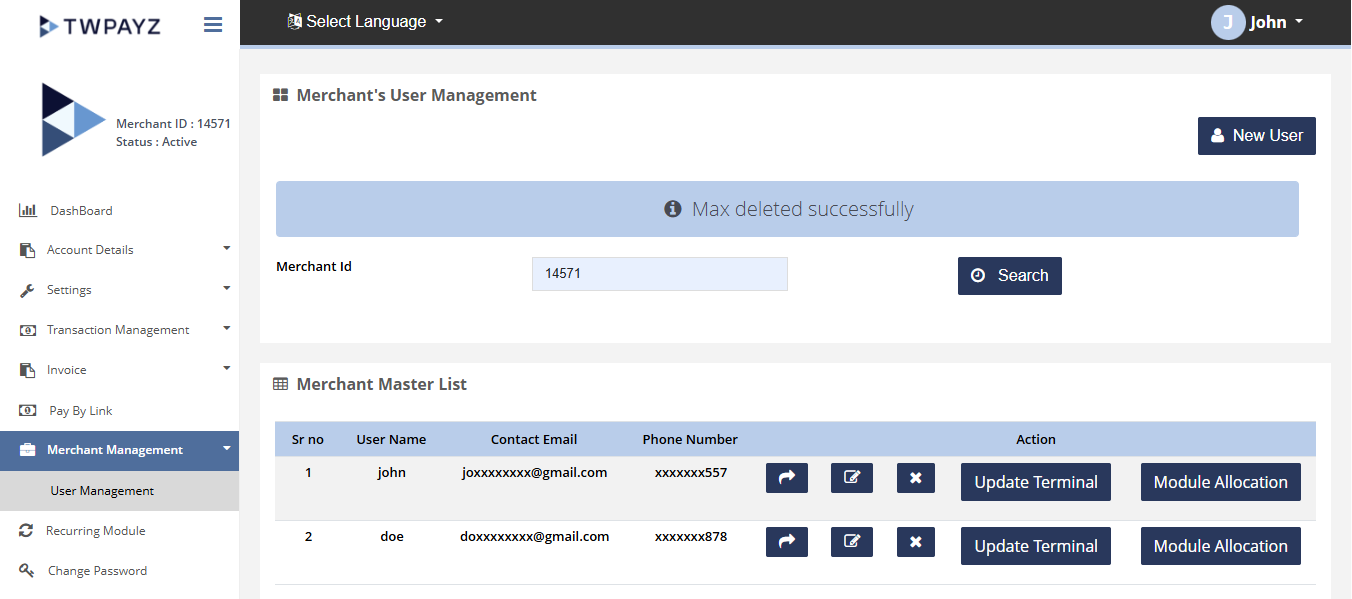Select User Management submenu item
The width and height of the screenshot is (1352, 599).
point(102,491)
